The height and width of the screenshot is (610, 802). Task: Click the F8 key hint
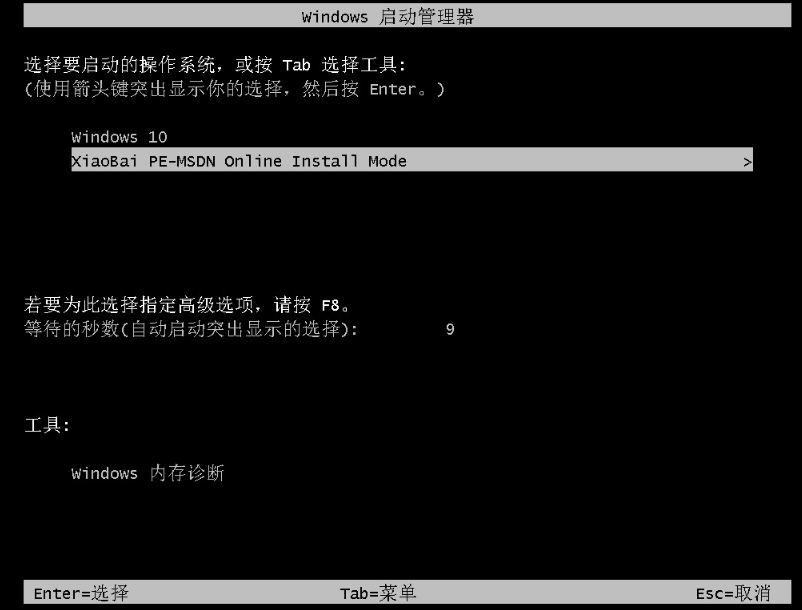(330, 306)
